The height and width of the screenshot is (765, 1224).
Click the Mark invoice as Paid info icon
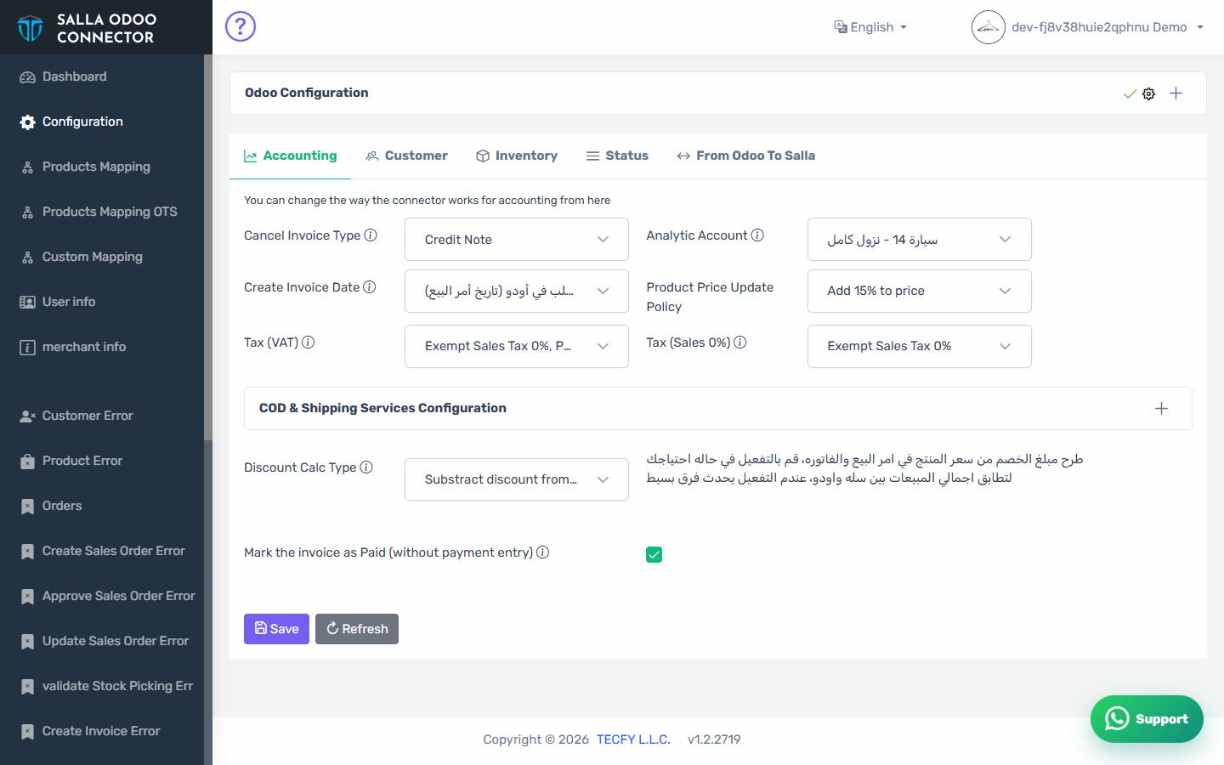(543, 552)
